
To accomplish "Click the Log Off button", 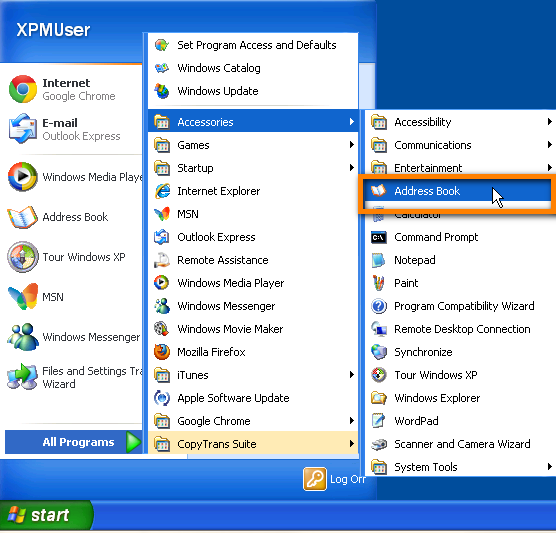I will (x=334, y=479).
